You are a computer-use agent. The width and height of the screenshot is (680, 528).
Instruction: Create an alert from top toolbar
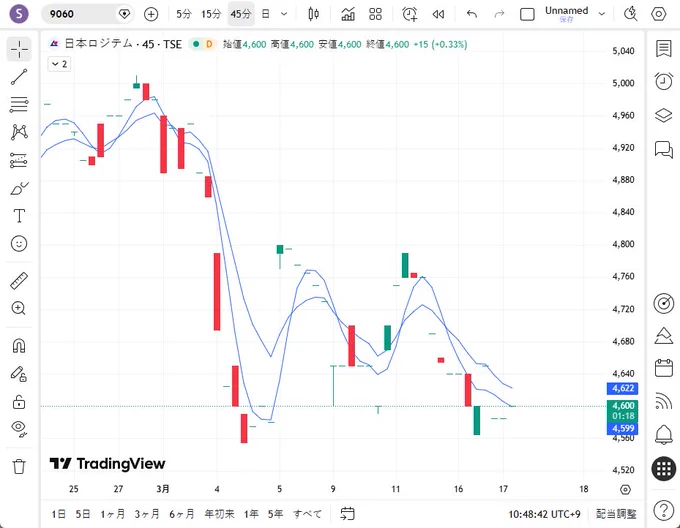tap(409, 14)
